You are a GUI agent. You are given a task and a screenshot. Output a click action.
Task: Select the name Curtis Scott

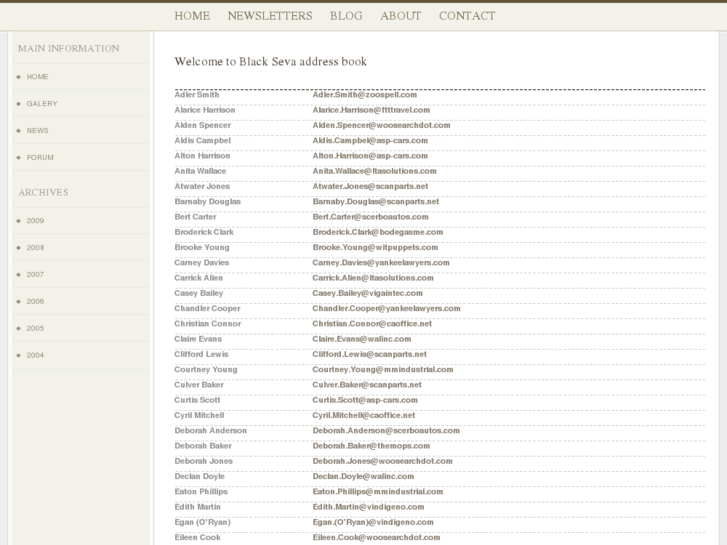pyautogui.click(x=197, y=401)
